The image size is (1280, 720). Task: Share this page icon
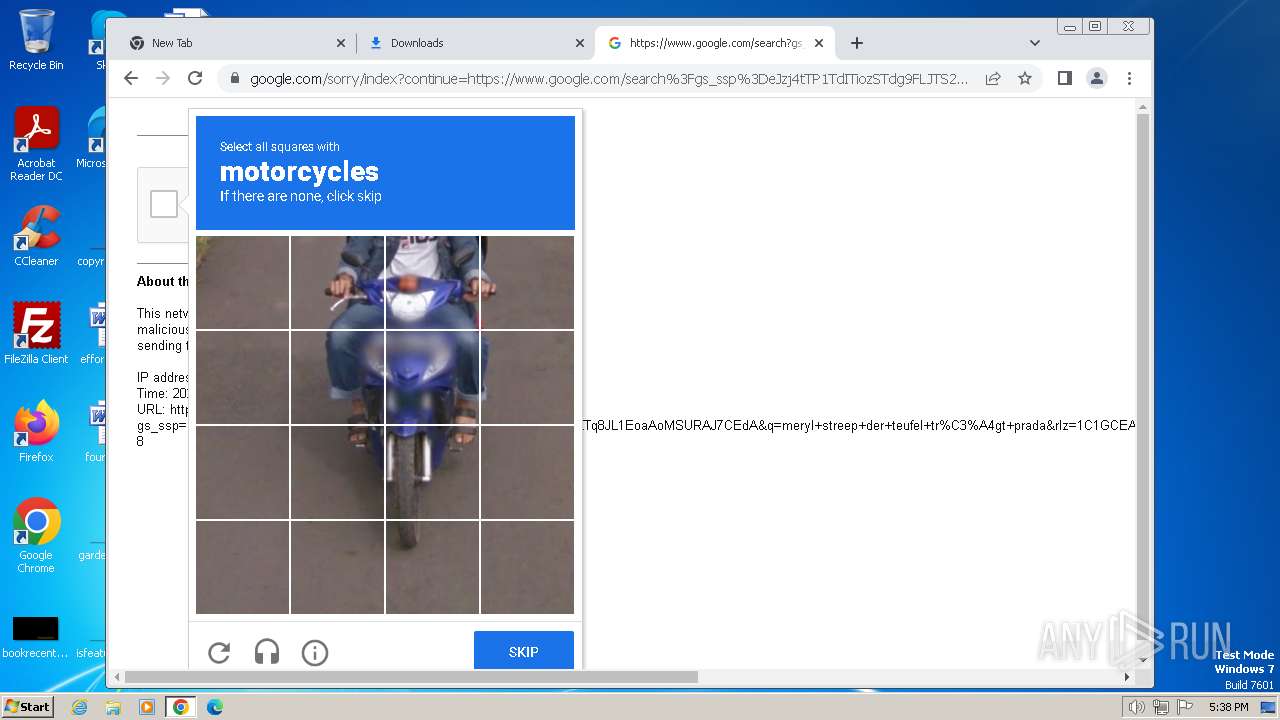click(x=993, y=78)
